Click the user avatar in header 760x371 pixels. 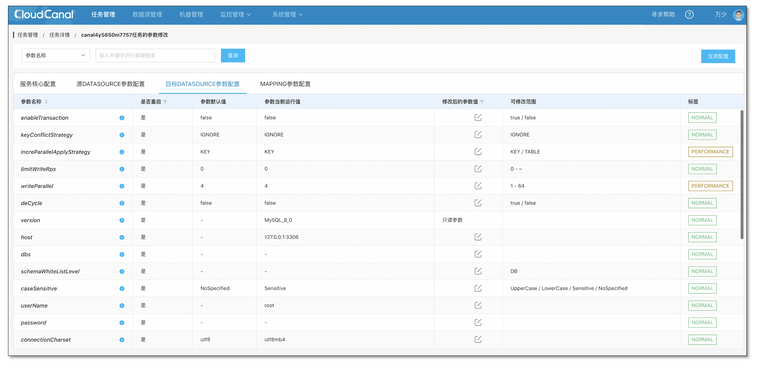[738, 15]
